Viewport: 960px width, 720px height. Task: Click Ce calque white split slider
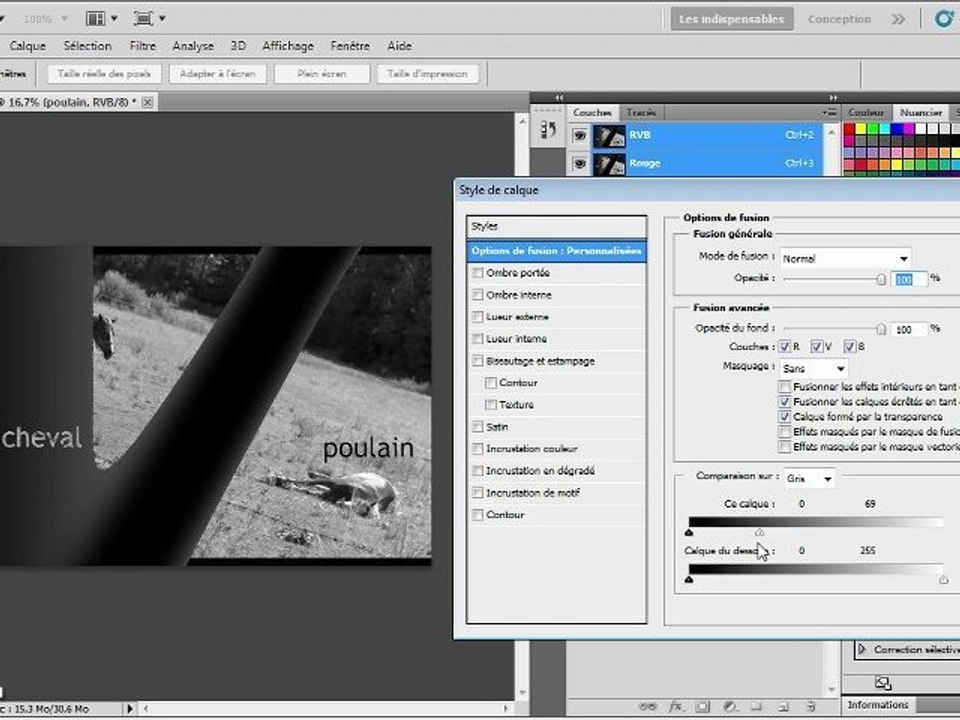click(x=759, y=533)
